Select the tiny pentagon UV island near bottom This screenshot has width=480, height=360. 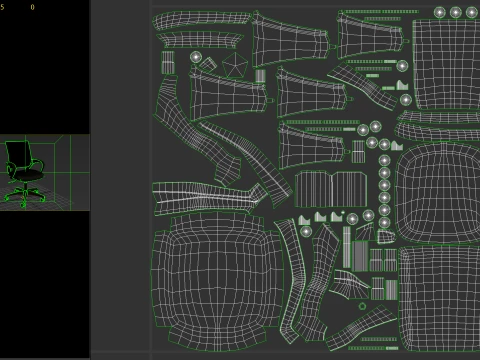click(362, 306)
